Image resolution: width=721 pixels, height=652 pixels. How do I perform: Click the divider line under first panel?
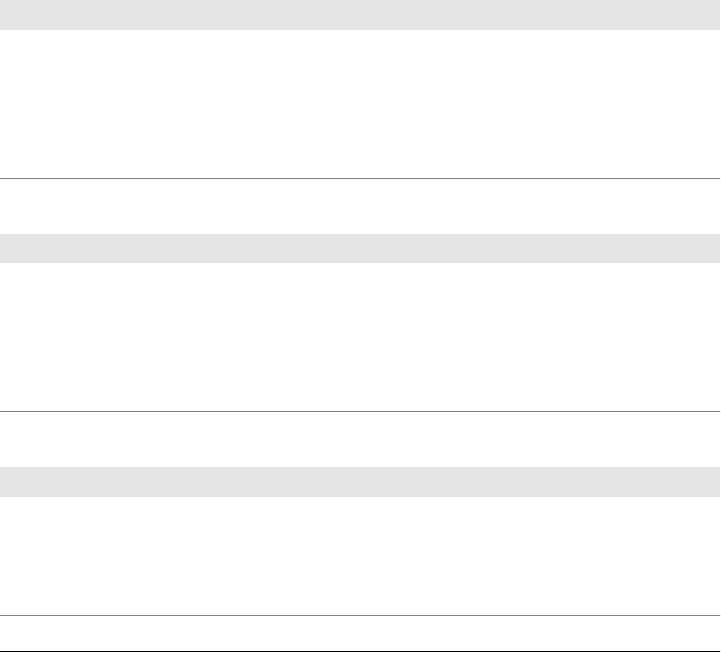pos(360,178)
